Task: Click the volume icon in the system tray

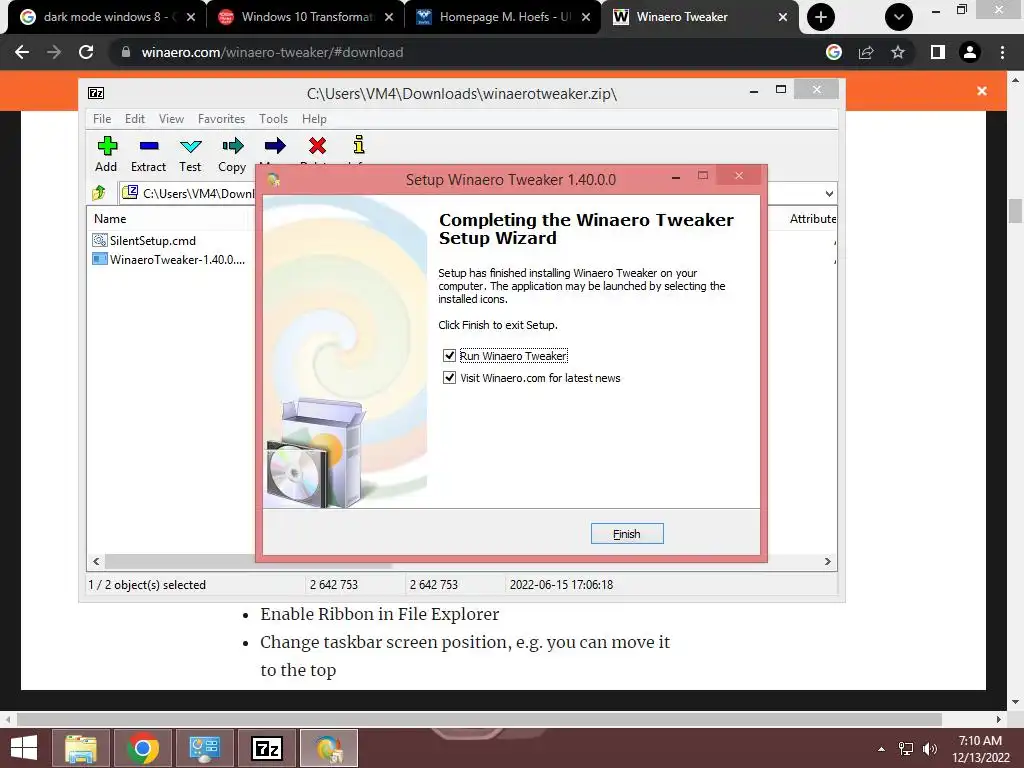Action: 930,749
